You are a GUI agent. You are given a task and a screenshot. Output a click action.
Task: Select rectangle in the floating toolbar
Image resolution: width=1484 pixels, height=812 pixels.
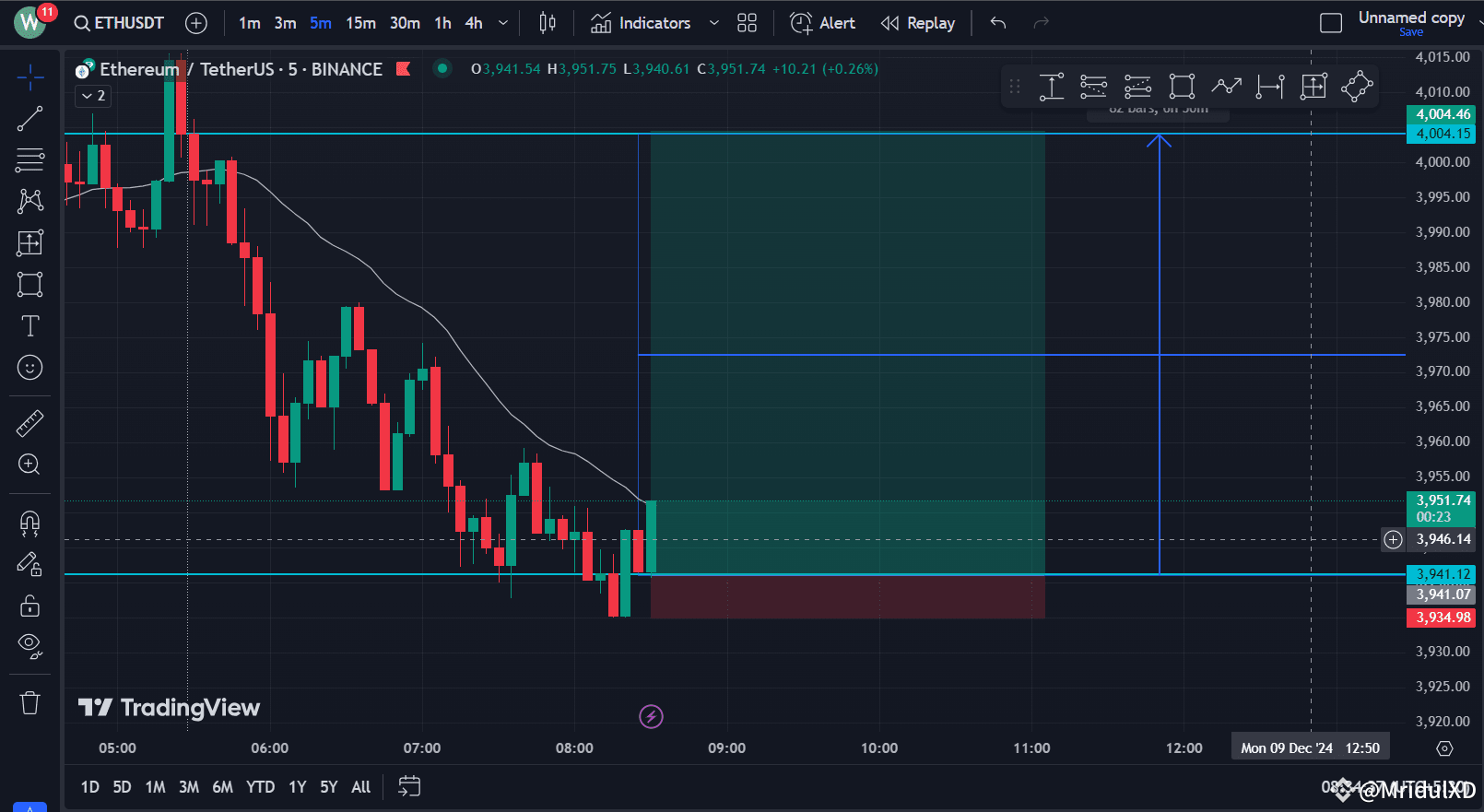1182,87
